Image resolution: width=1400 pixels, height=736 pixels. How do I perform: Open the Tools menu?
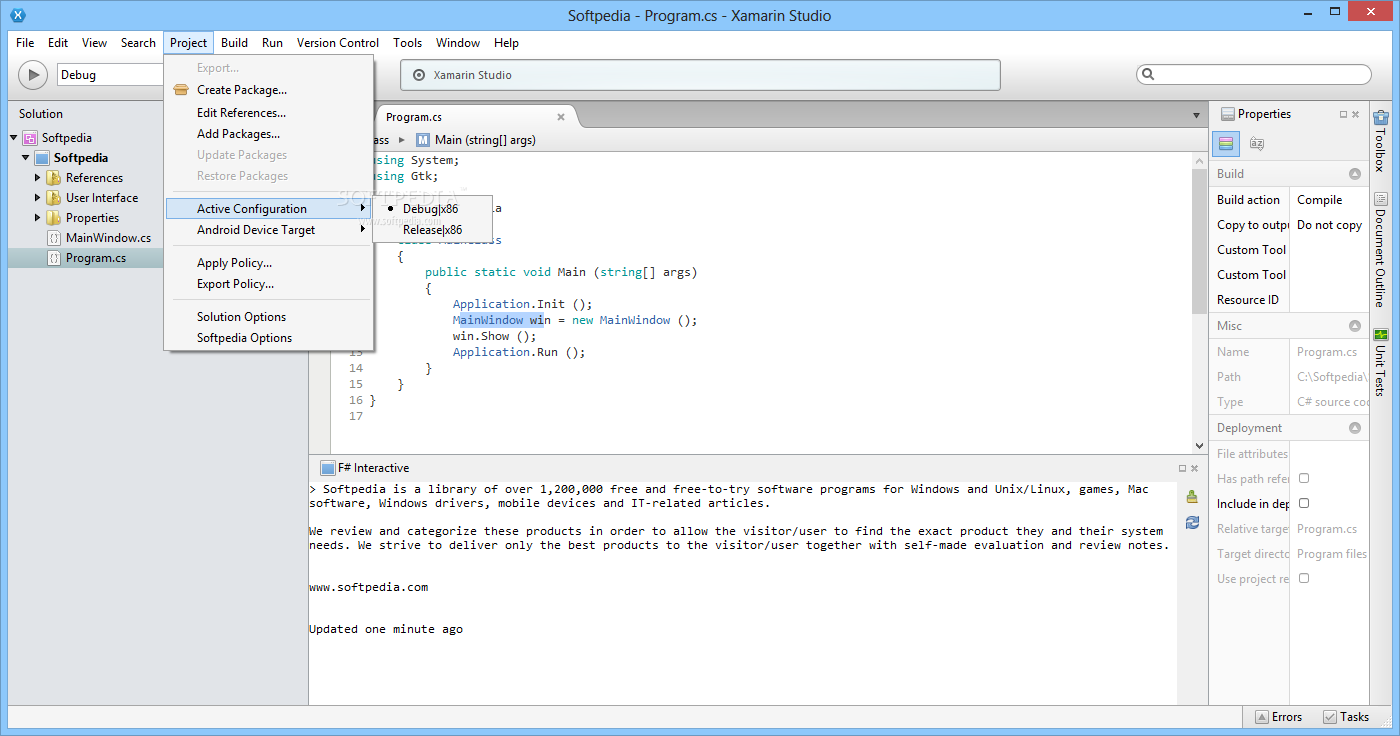(407, 43)
